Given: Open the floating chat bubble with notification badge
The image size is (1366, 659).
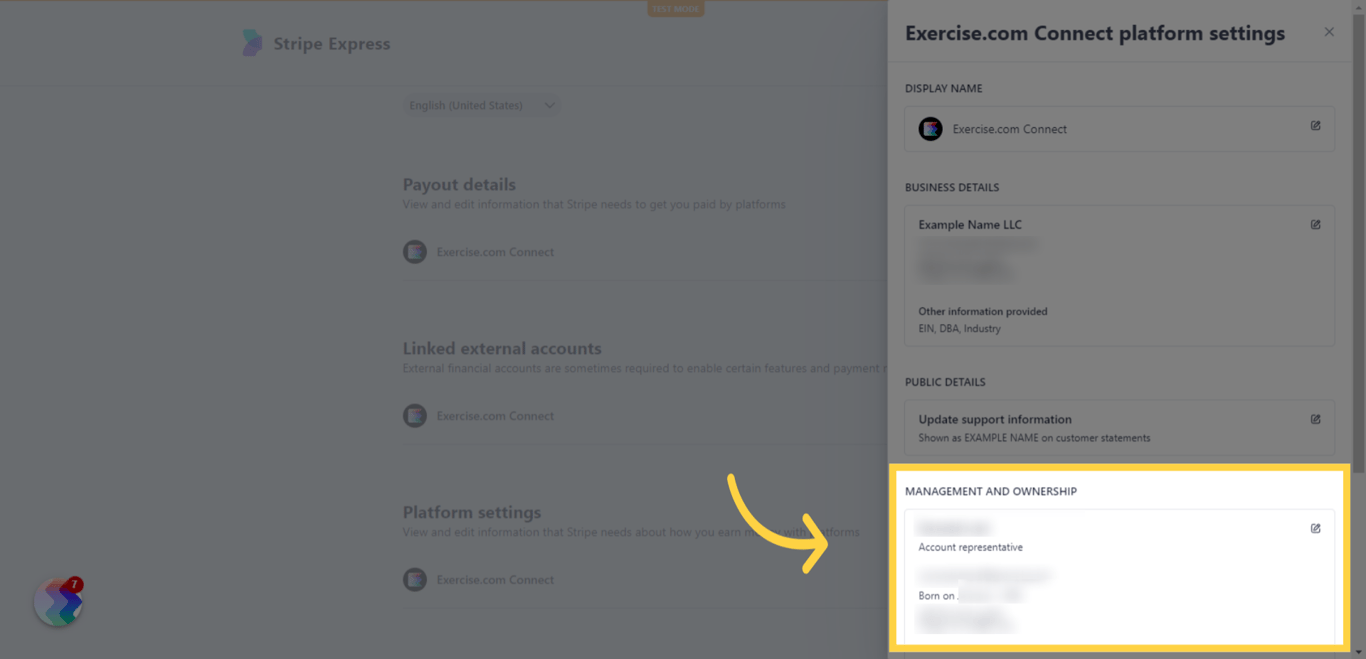Looking at the screenshot, I should 58,601.
